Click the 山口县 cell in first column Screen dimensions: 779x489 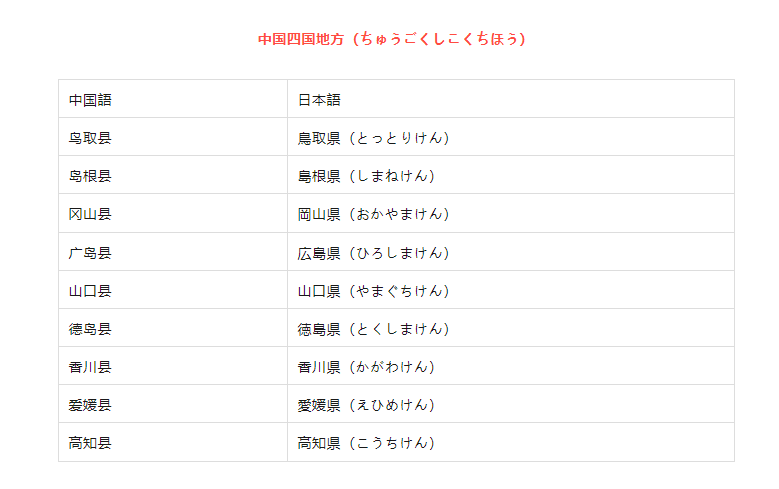click(x=173, y=290)
